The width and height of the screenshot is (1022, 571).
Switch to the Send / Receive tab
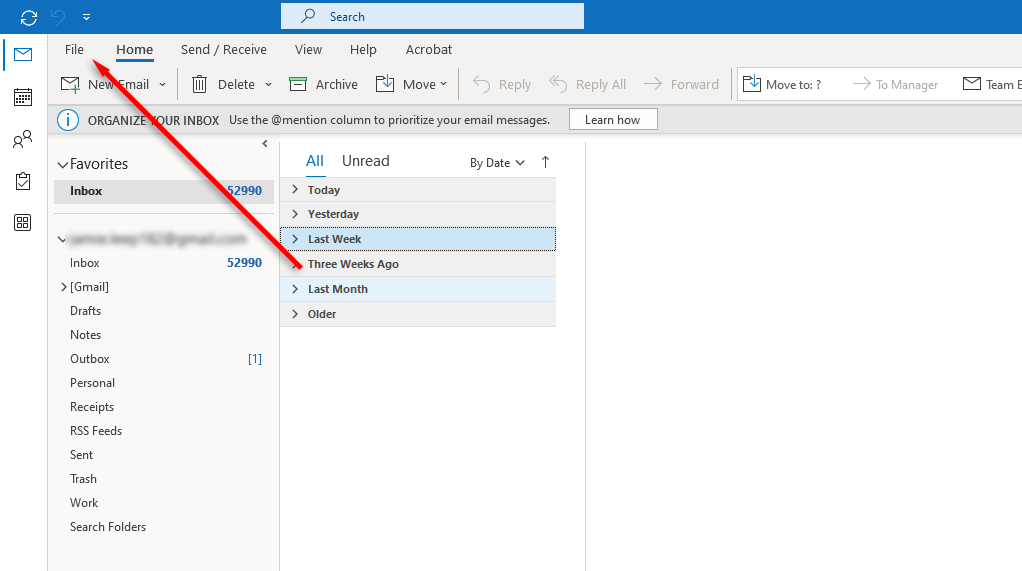223,50
